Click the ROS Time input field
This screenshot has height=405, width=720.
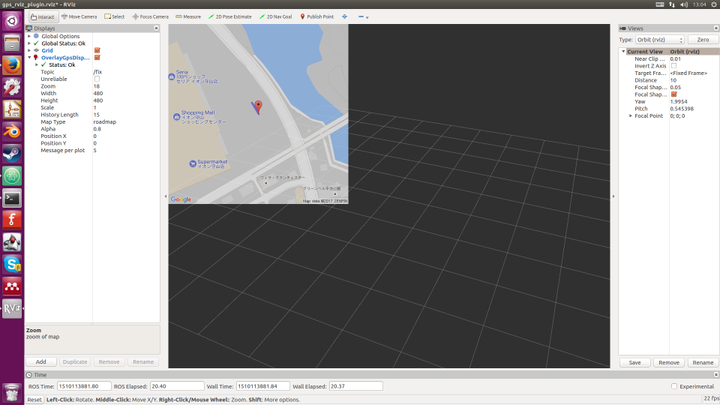point(86,386)
